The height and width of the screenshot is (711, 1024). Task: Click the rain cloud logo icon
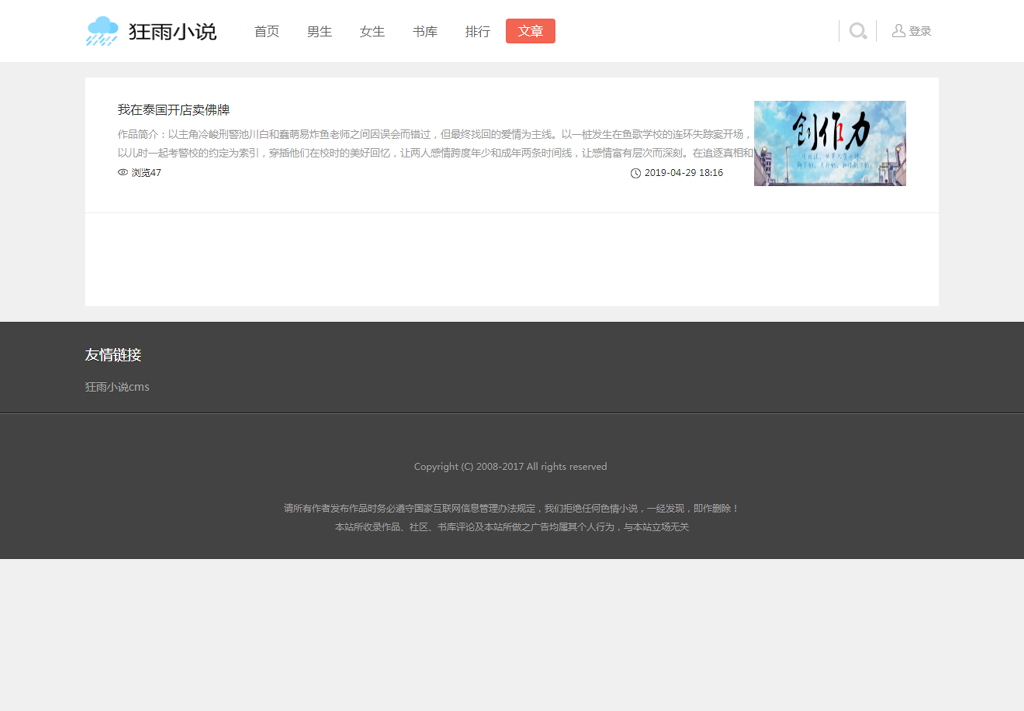102,31
